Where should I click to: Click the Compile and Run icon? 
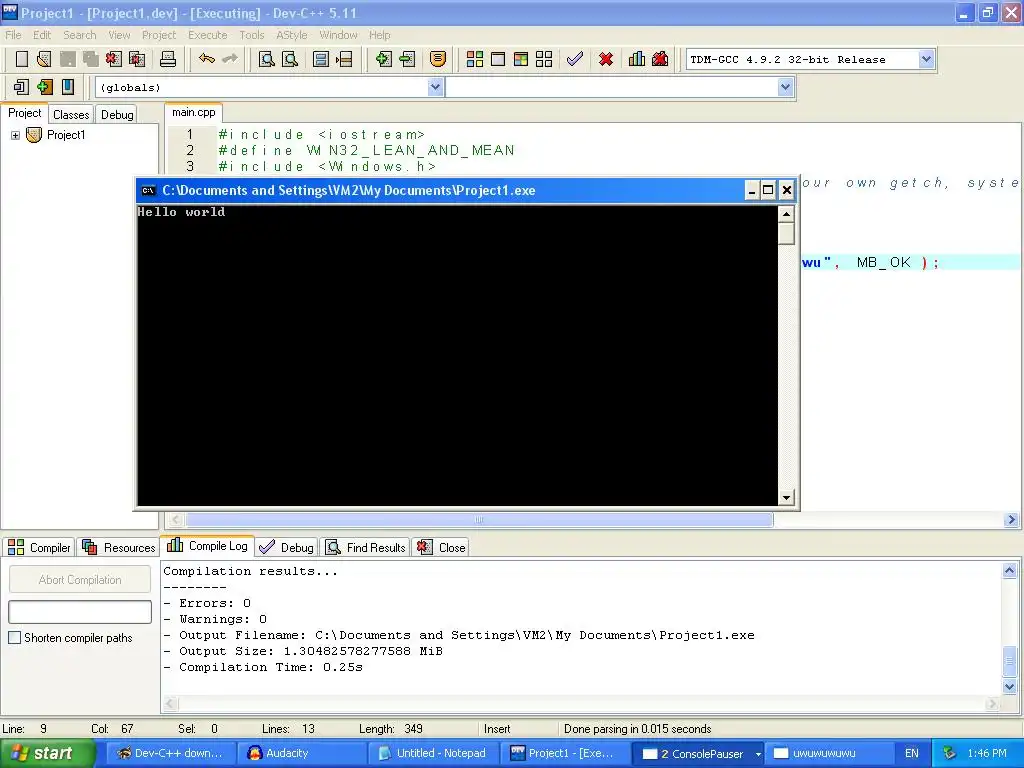click(x=520, y=59)
